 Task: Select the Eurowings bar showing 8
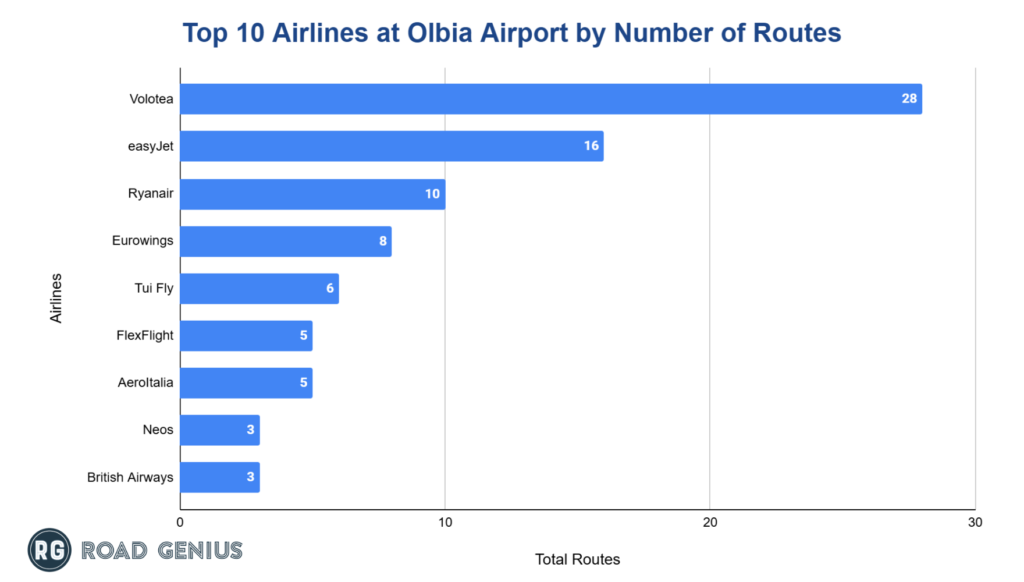(285, 241)
